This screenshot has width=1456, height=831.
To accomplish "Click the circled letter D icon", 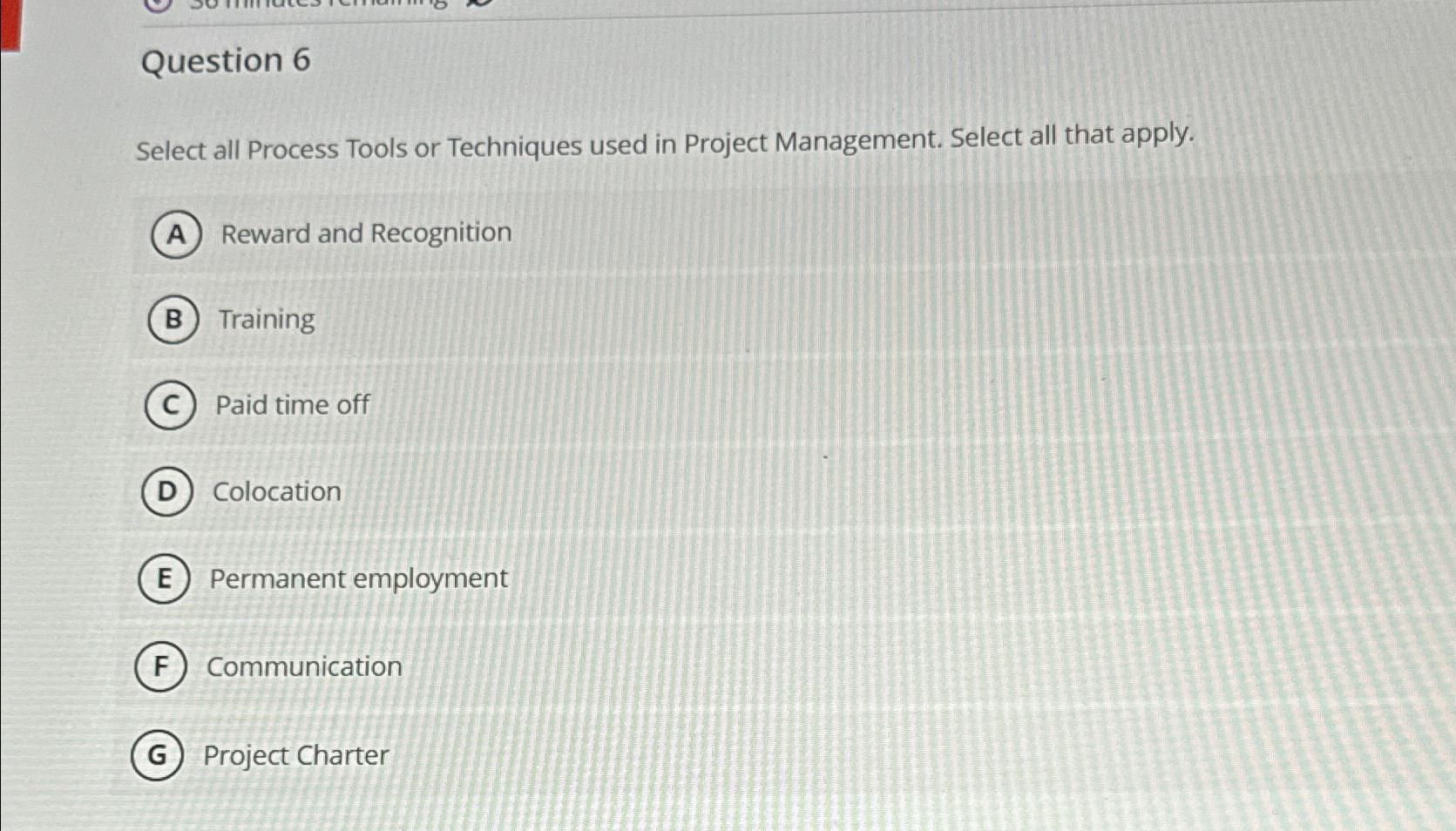I will (167, 490).
